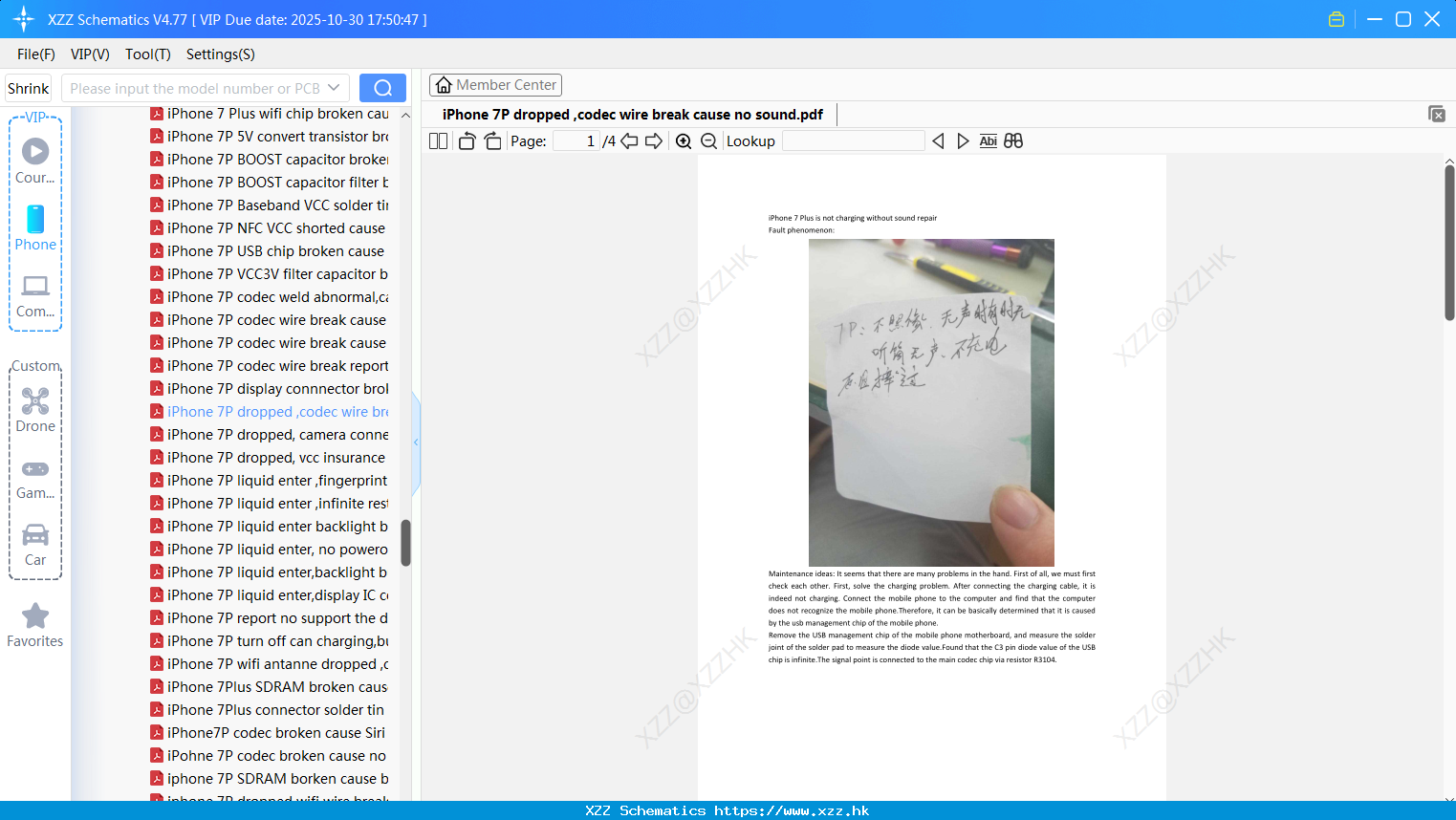Viewport: 1456px width, 820px height.
Task: Open the model number dropdown arrow
Action: point(334,88)
